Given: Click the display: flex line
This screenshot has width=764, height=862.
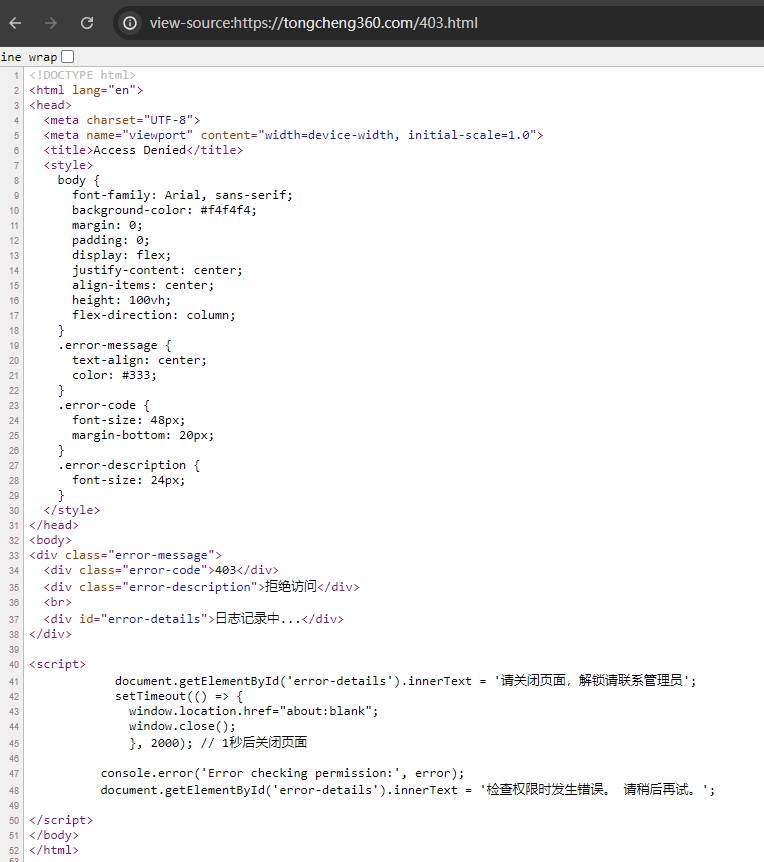Looking at the screenshot, I should [121, 255].
